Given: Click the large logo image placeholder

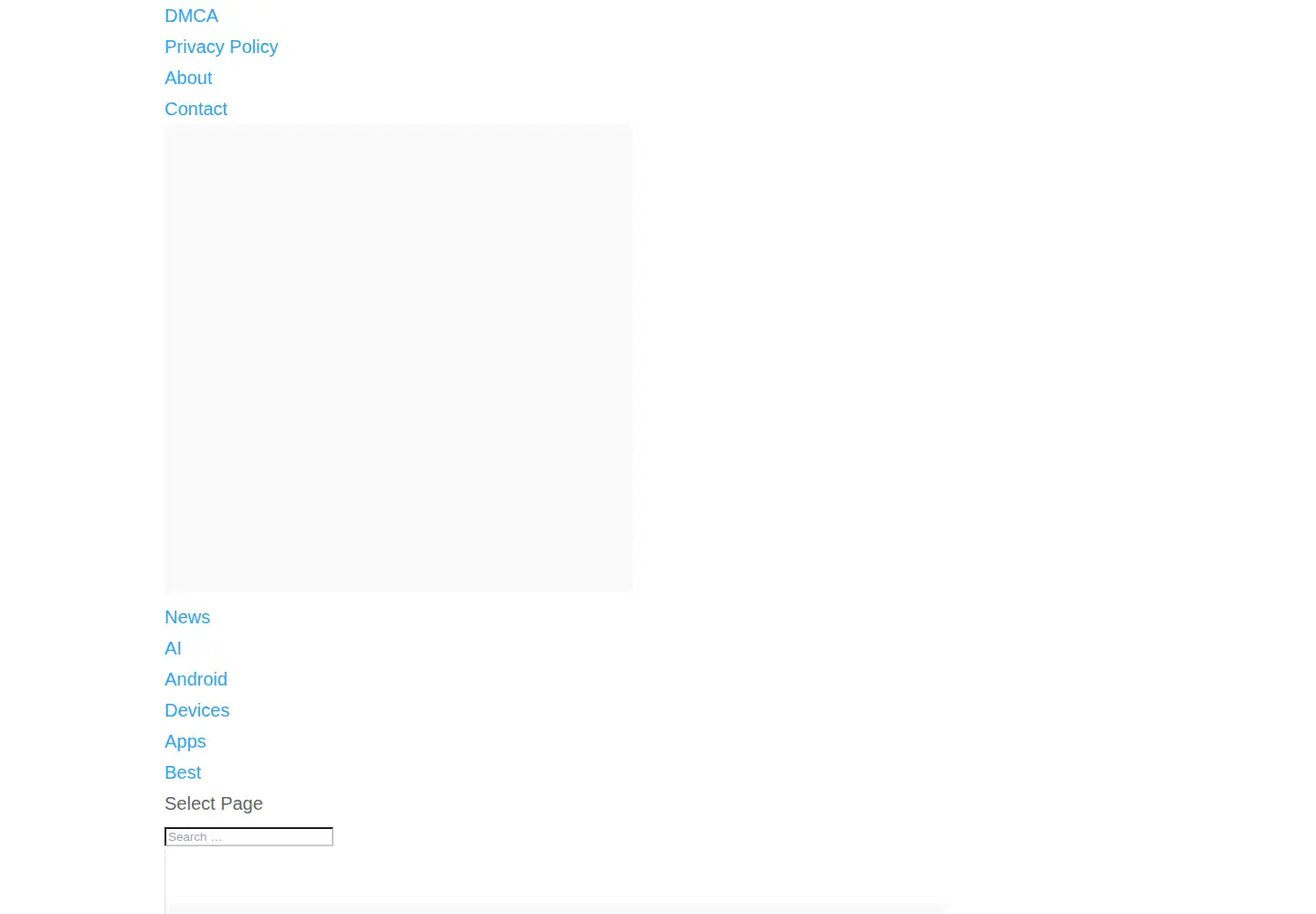Looking at the screenshot, I should pyautogui.click(x=398, y=358).
